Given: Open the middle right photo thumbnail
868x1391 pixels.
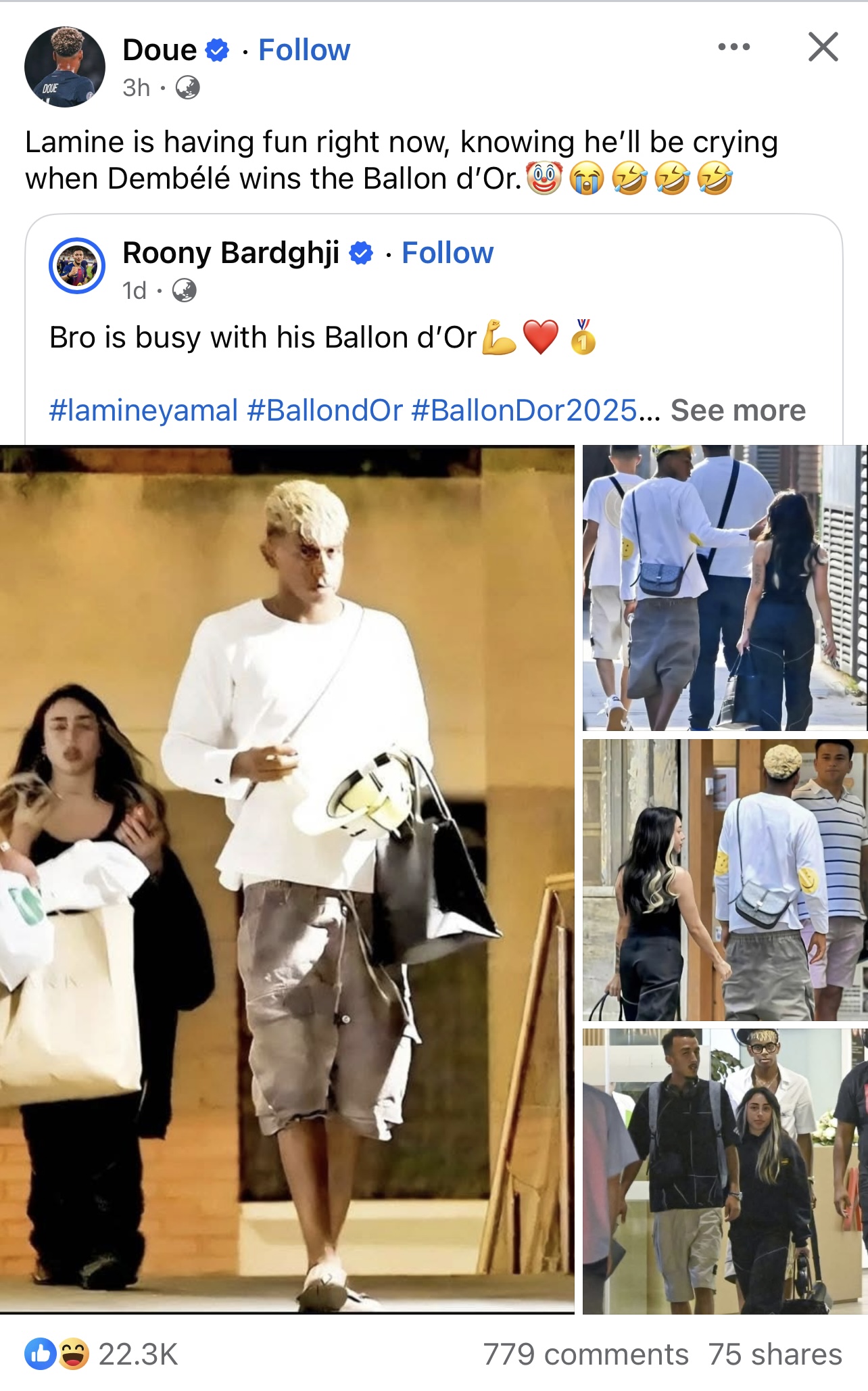Looking at the screenshot, I should (725, 880).
